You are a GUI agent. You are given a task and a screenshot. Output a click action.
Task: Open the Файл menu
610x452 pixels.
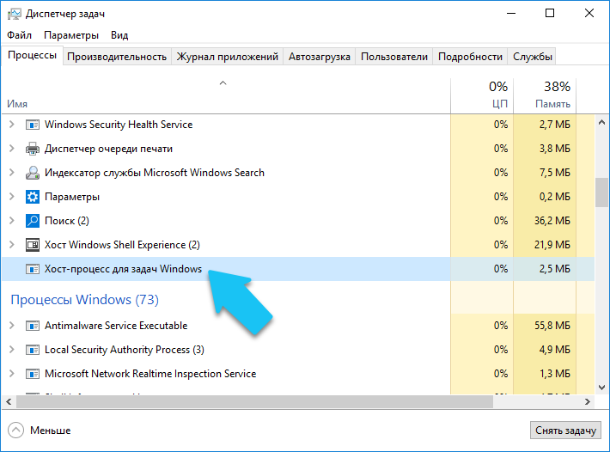[19, 35]
